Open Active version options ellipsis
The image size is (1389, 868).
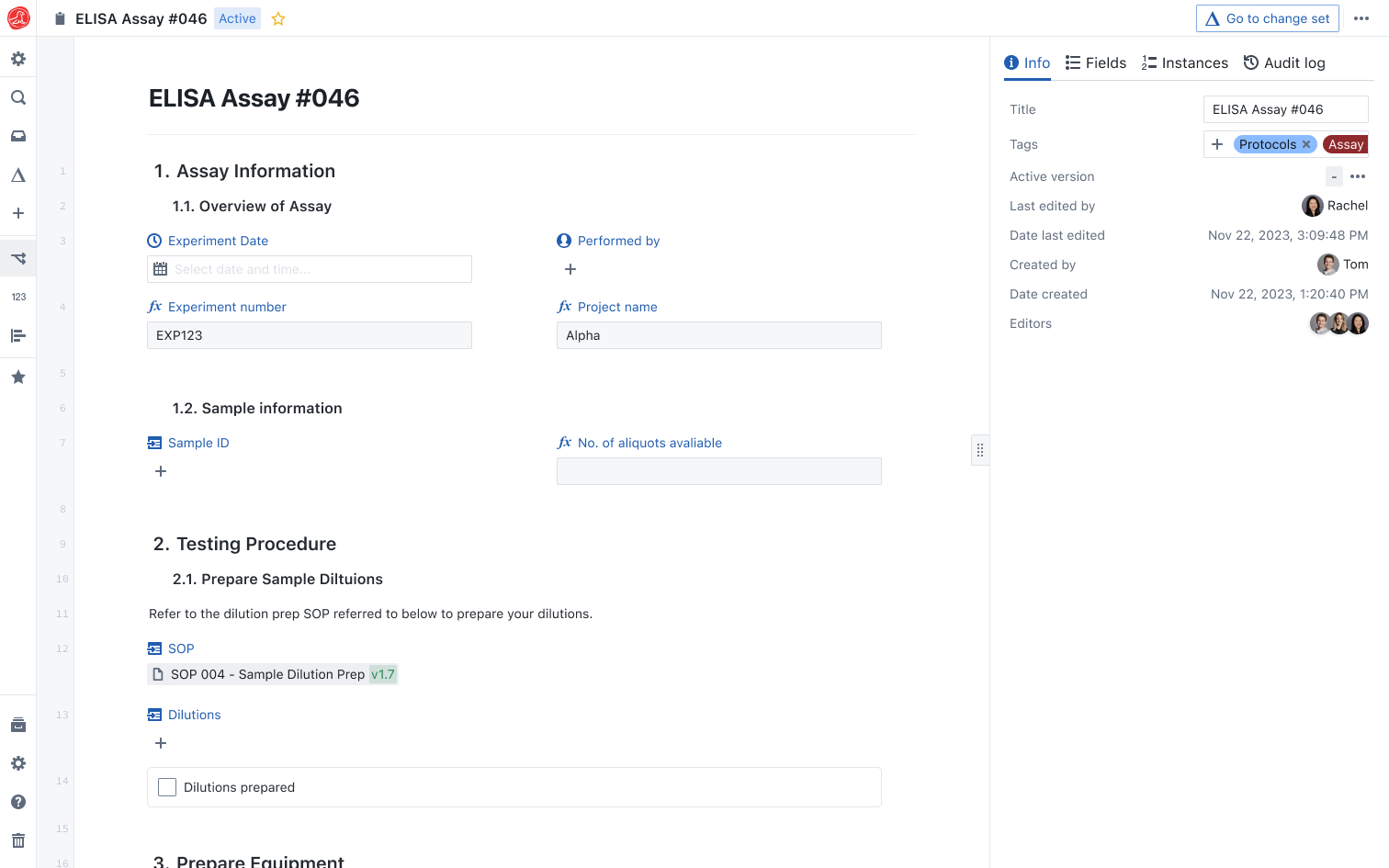(1358, 176)
